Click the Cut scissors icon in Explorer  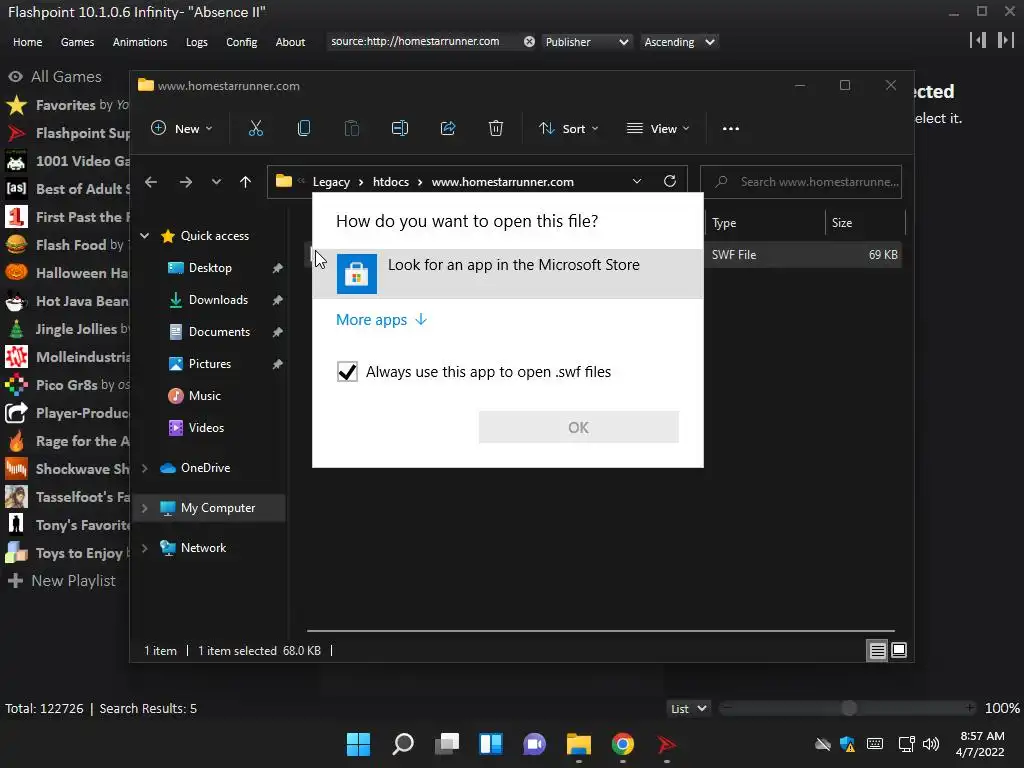tap(255, 128)
